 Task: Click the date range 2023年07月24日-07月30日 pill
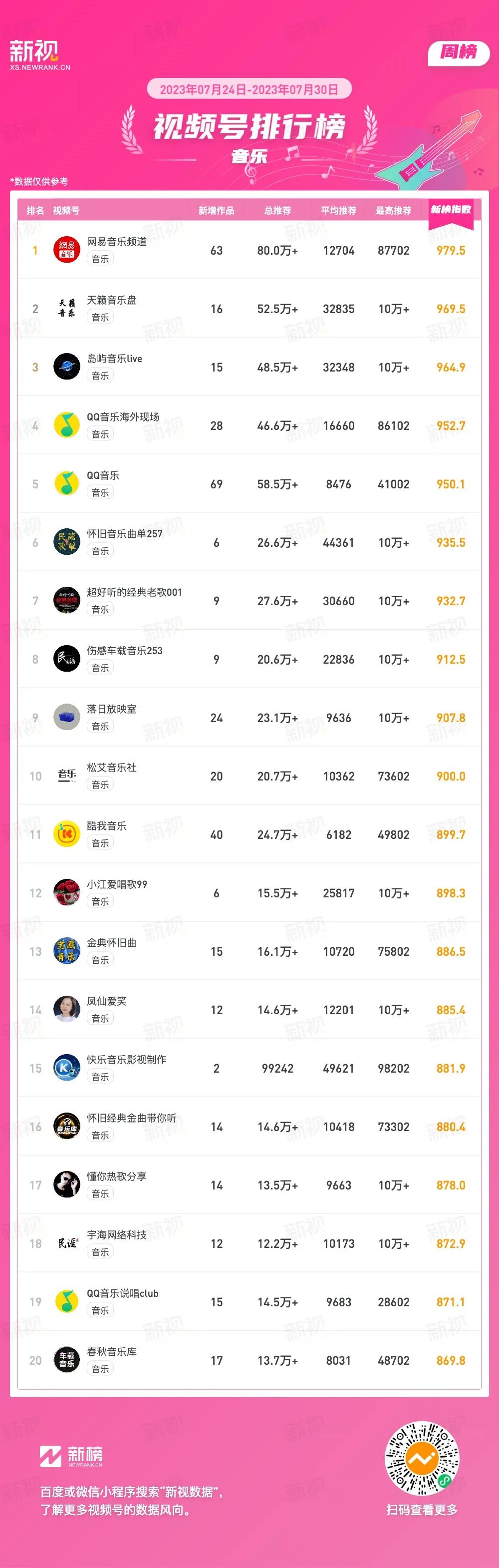249,89
